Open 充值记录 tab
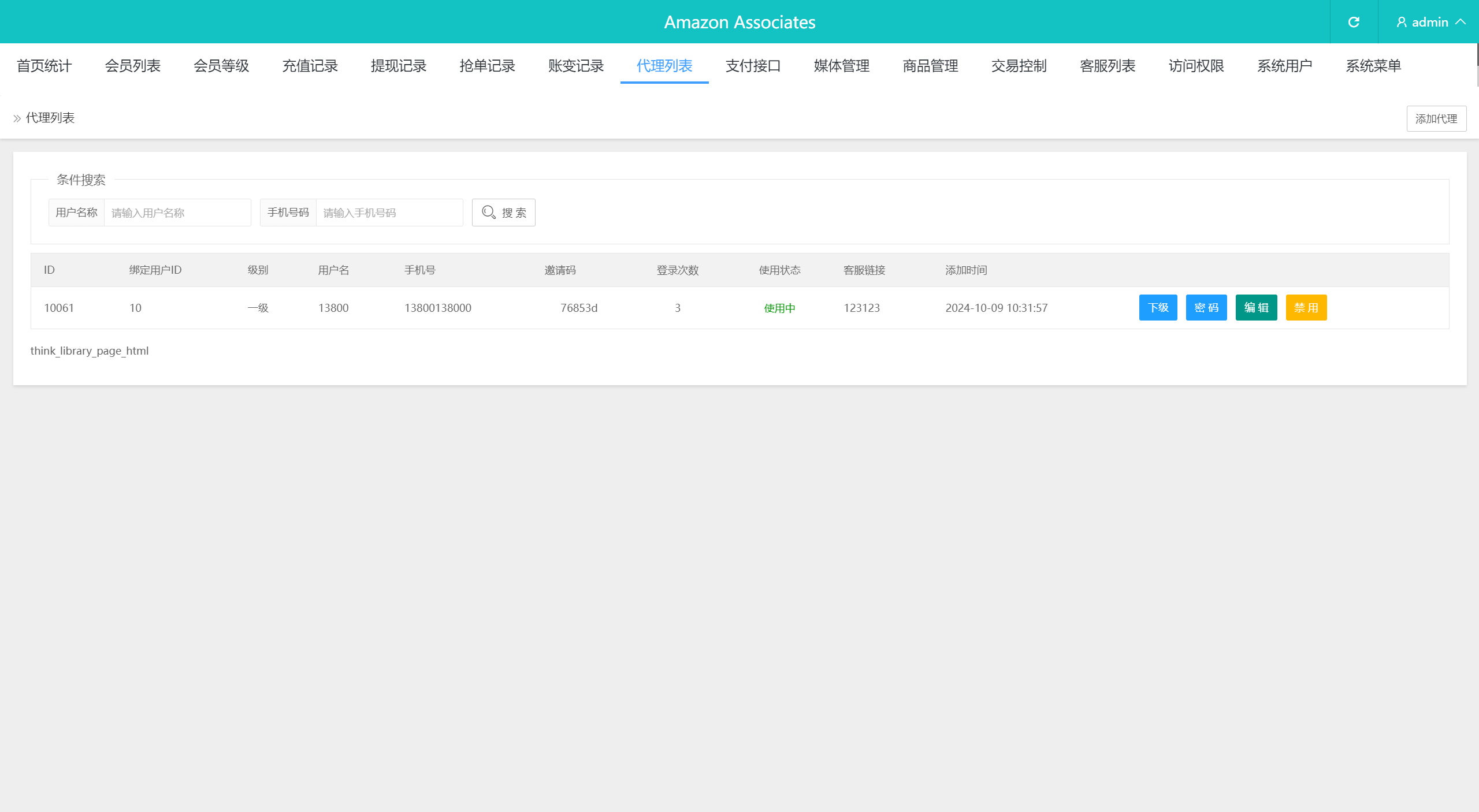 310,66
